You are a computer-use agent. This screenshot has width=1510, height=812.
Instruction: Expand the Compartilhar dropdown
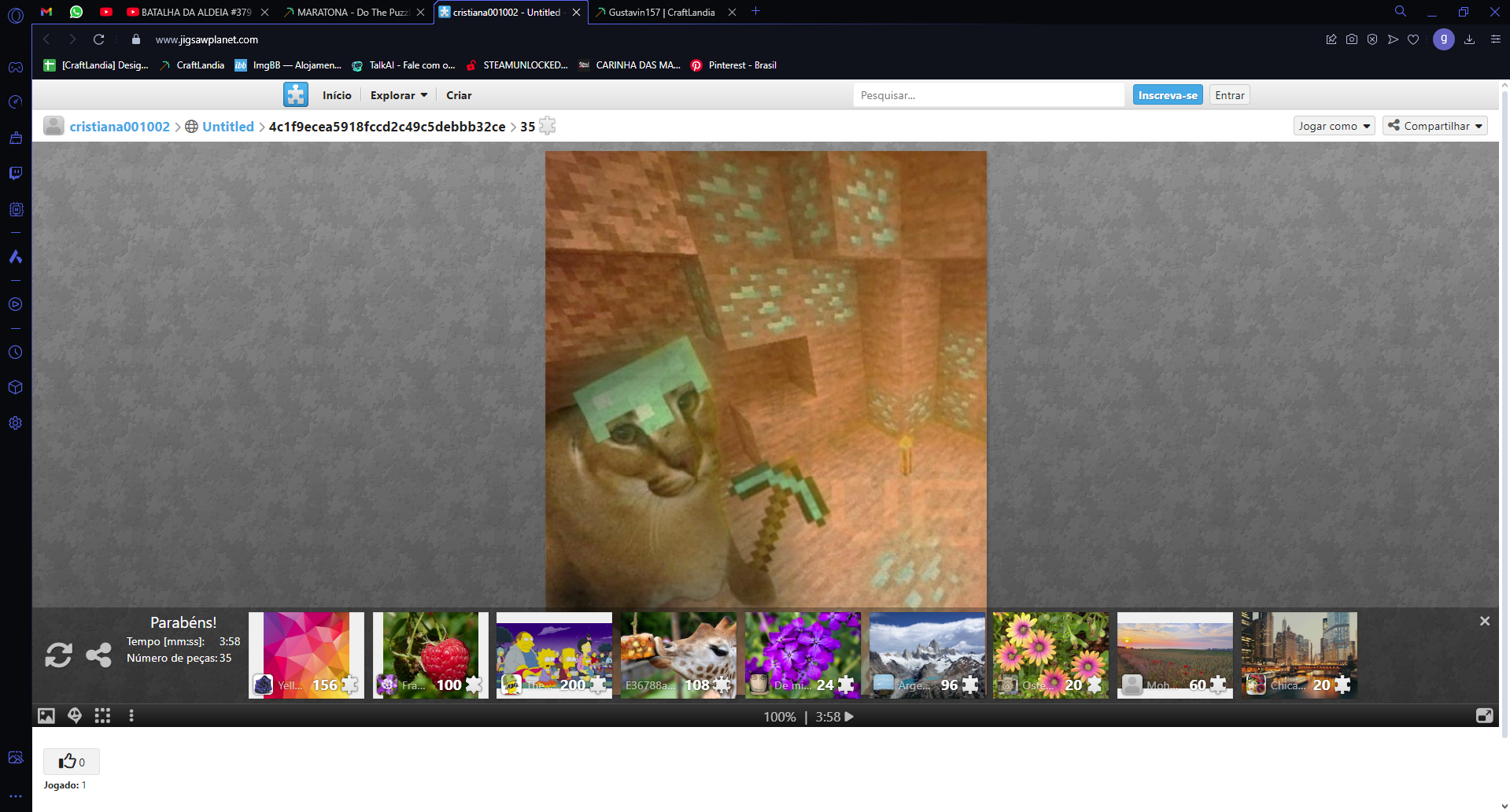coord(1435,126)
